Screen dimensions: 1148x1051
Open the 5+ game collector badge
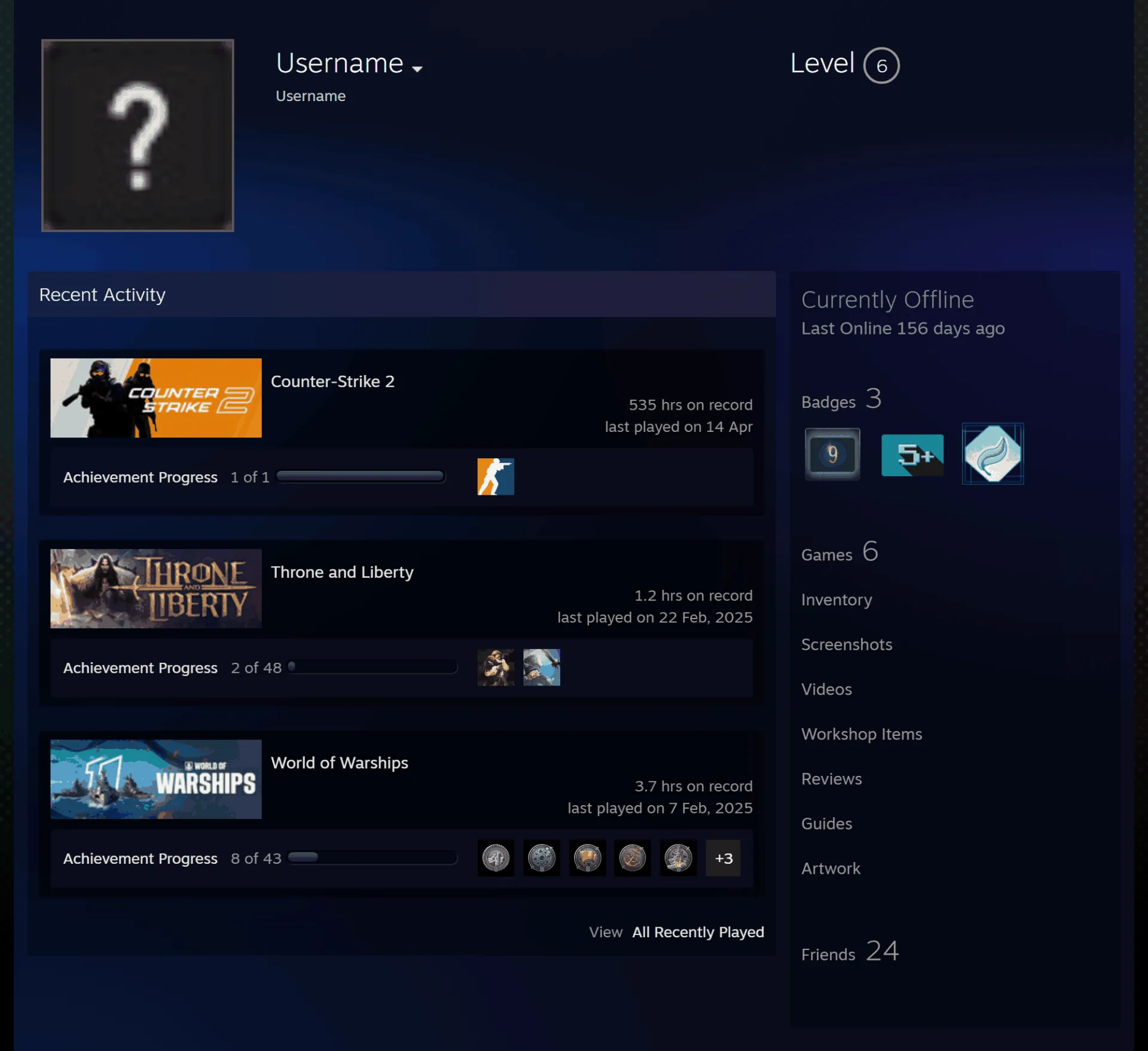[912, 455]
